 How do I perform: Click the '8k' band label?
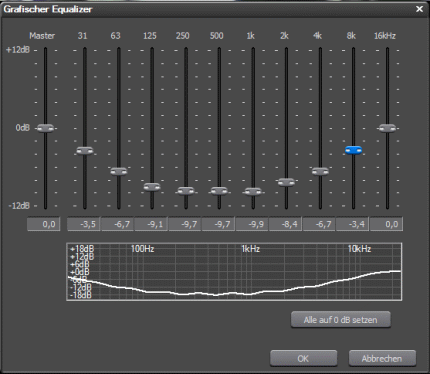(x=351, y=36)
